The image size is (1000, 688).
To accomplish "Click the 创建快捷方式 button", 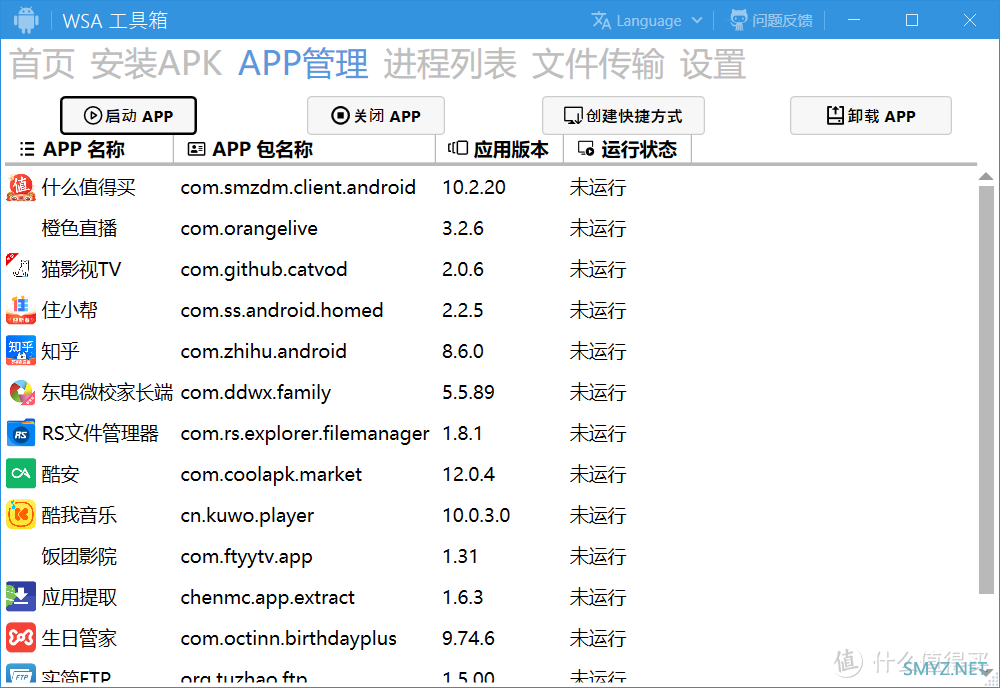I will (623, 115).
